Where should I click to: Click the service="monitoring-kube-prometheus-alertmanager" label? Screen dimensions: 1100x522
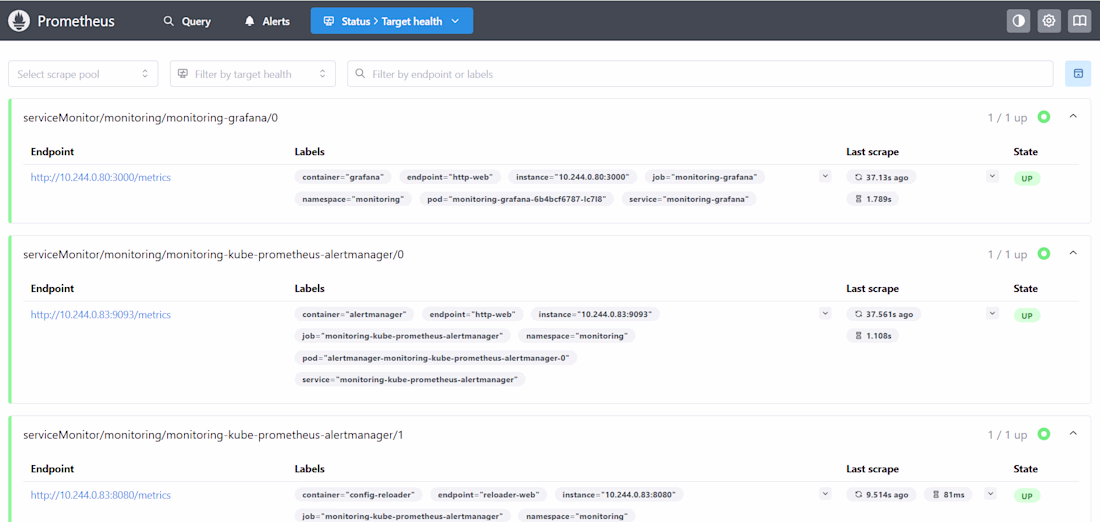[410, 380]
